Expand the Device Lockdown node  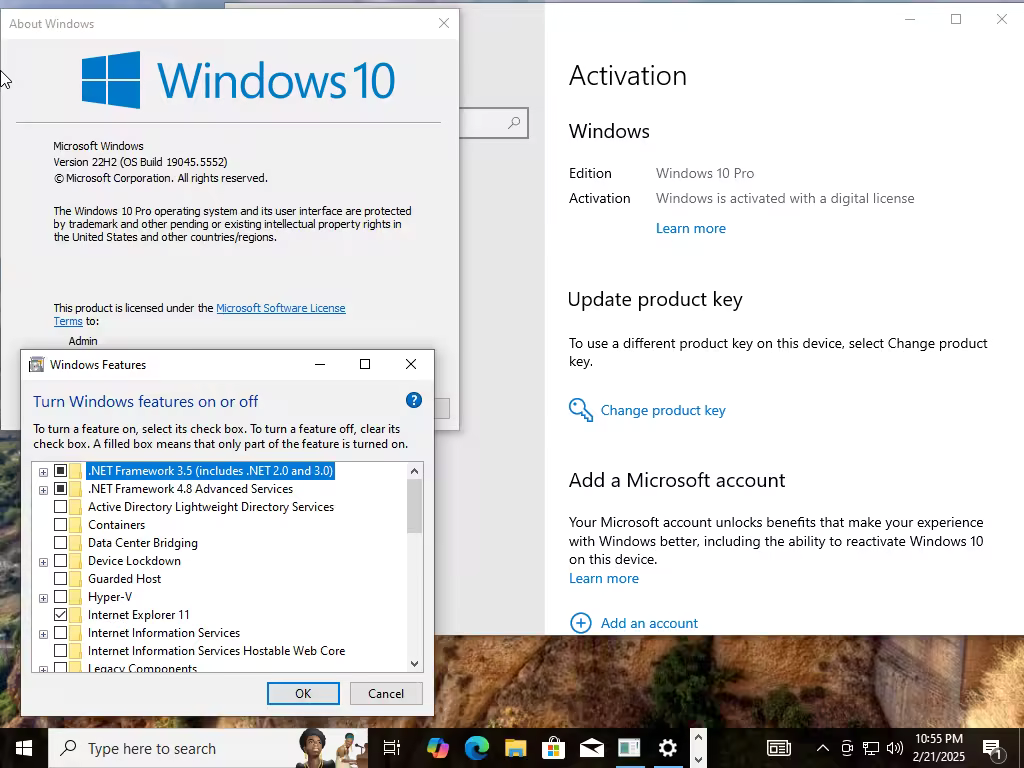click(44, 562)
